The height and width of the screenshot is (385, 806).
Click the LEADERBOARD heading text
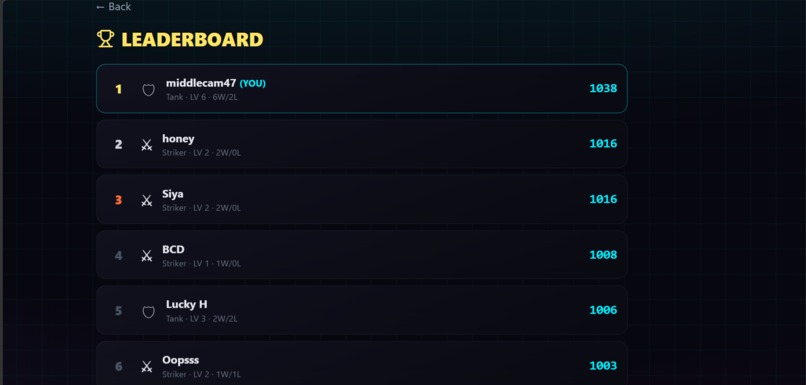[192, 40]
